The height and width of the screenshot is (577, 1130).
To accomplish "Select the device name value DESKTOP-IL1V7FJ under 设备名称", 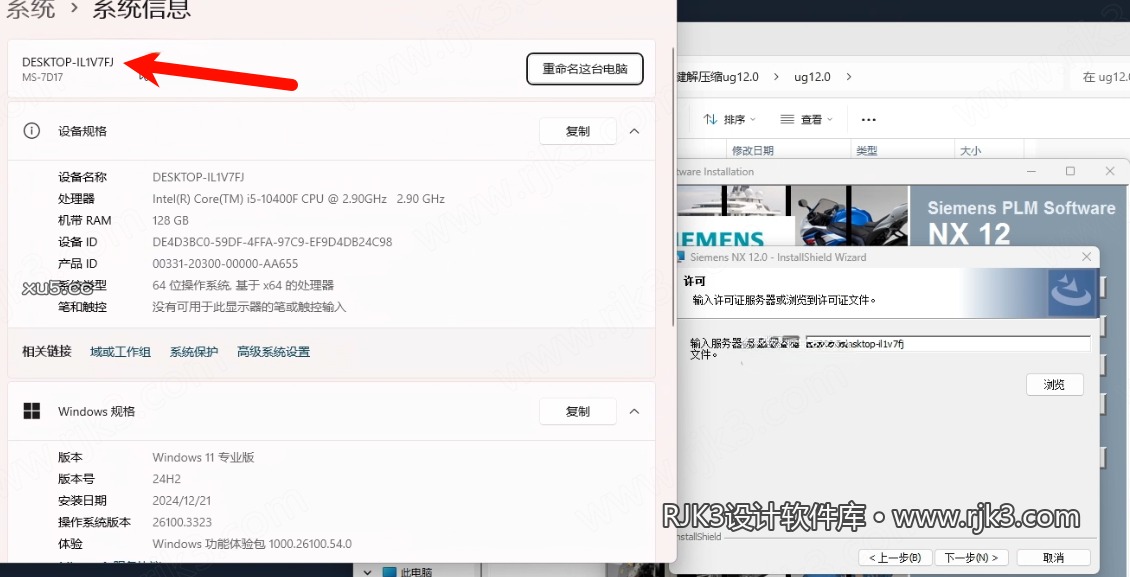I will [198, 177].
